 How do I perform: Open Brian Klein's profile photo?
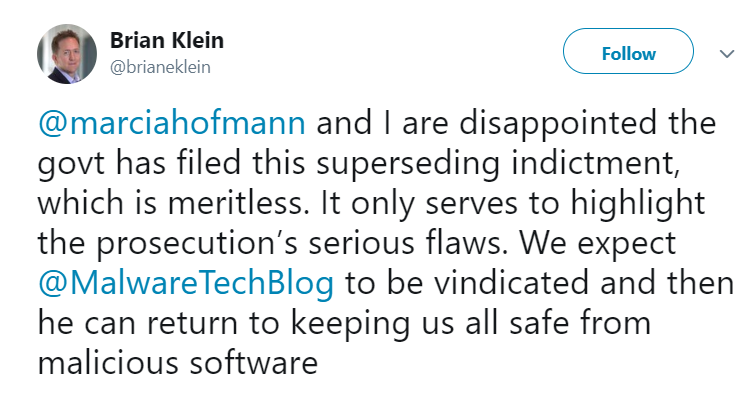67,54
